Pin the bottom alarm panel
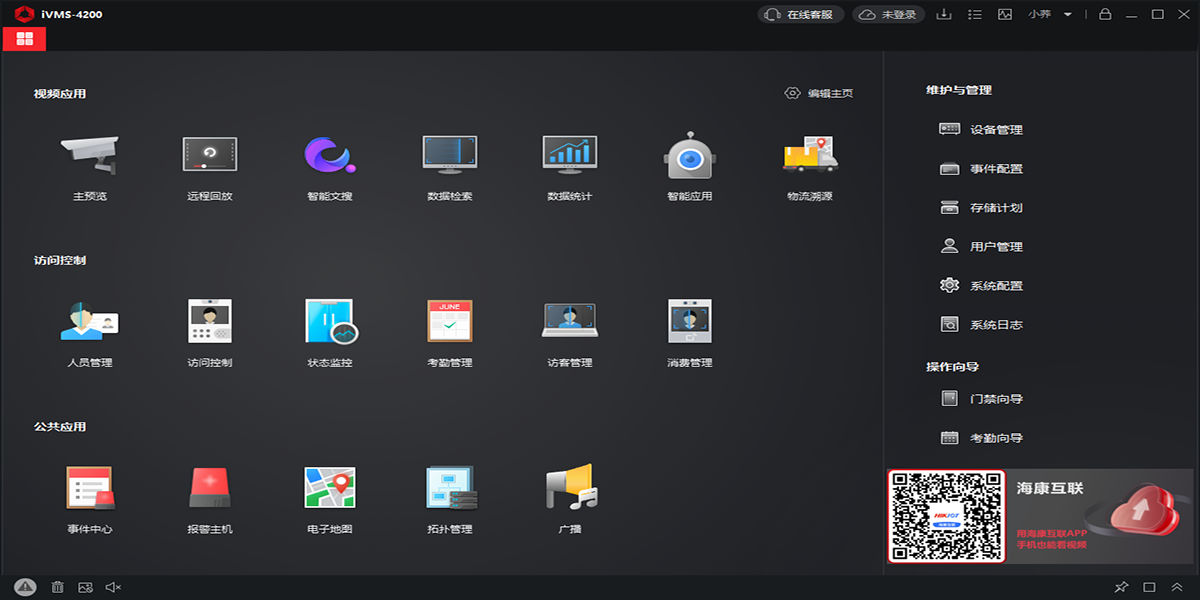The width and height of the screenshot is (1200, 600). tap(1121, 587)
